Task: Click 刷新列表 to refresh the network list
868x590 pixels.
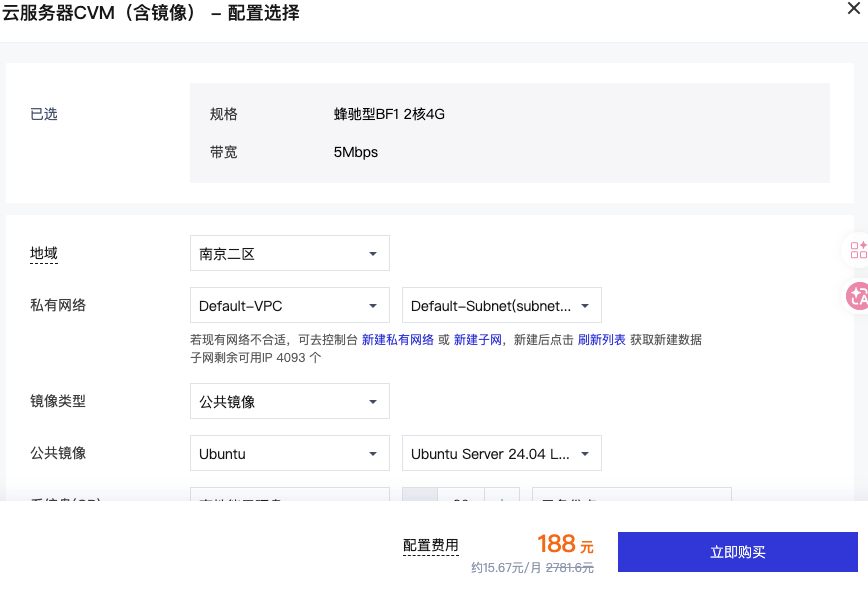Action: 602,340
